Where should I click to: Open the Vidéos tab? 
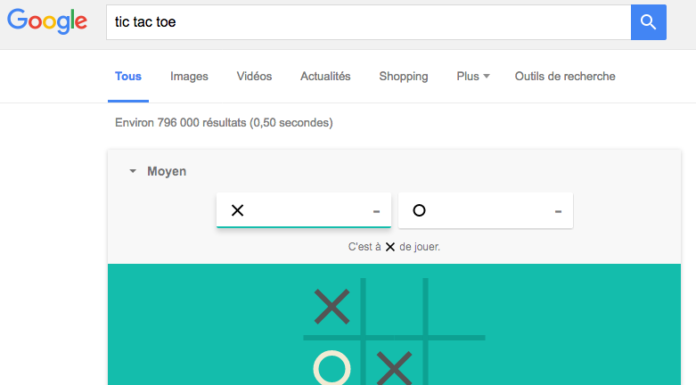254,76
